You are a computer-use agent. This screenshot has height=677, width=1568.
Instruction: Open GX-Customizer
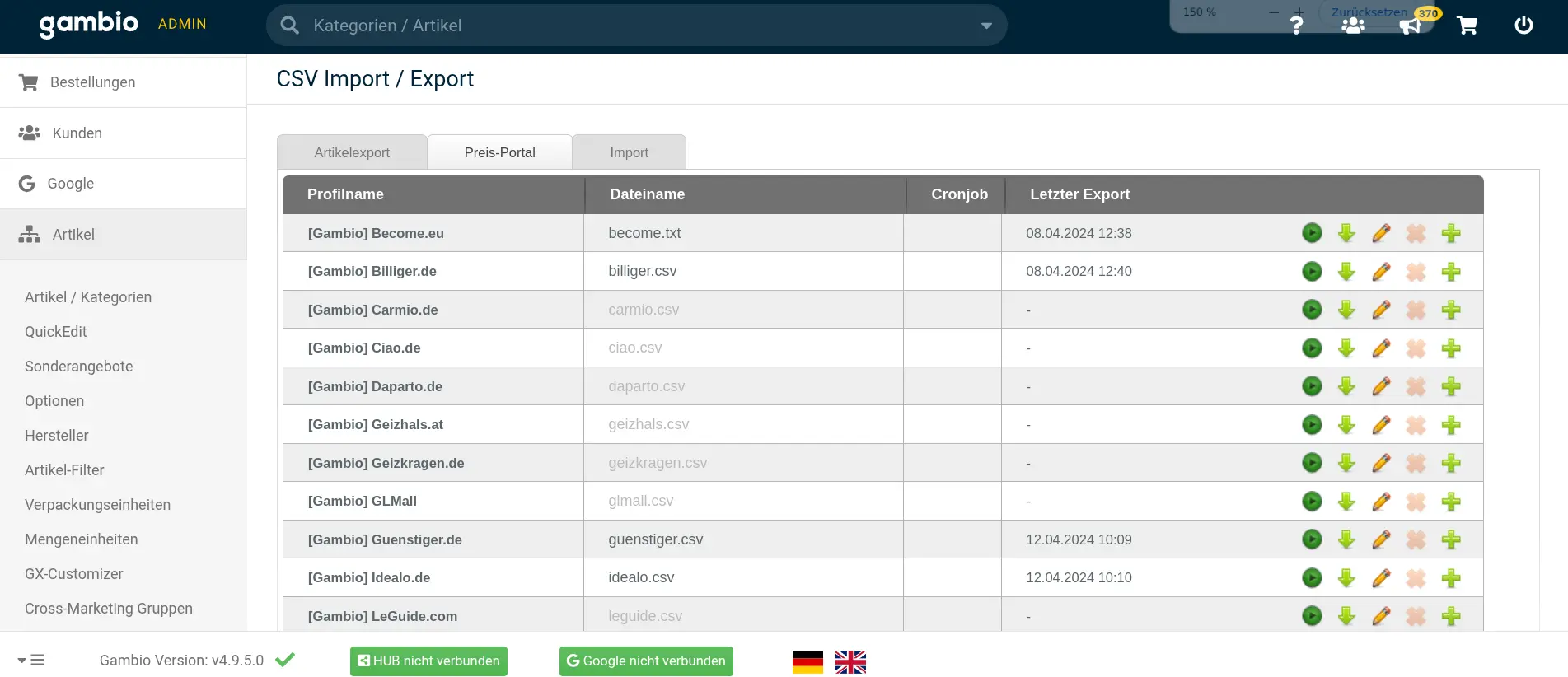tap(73, 574)
